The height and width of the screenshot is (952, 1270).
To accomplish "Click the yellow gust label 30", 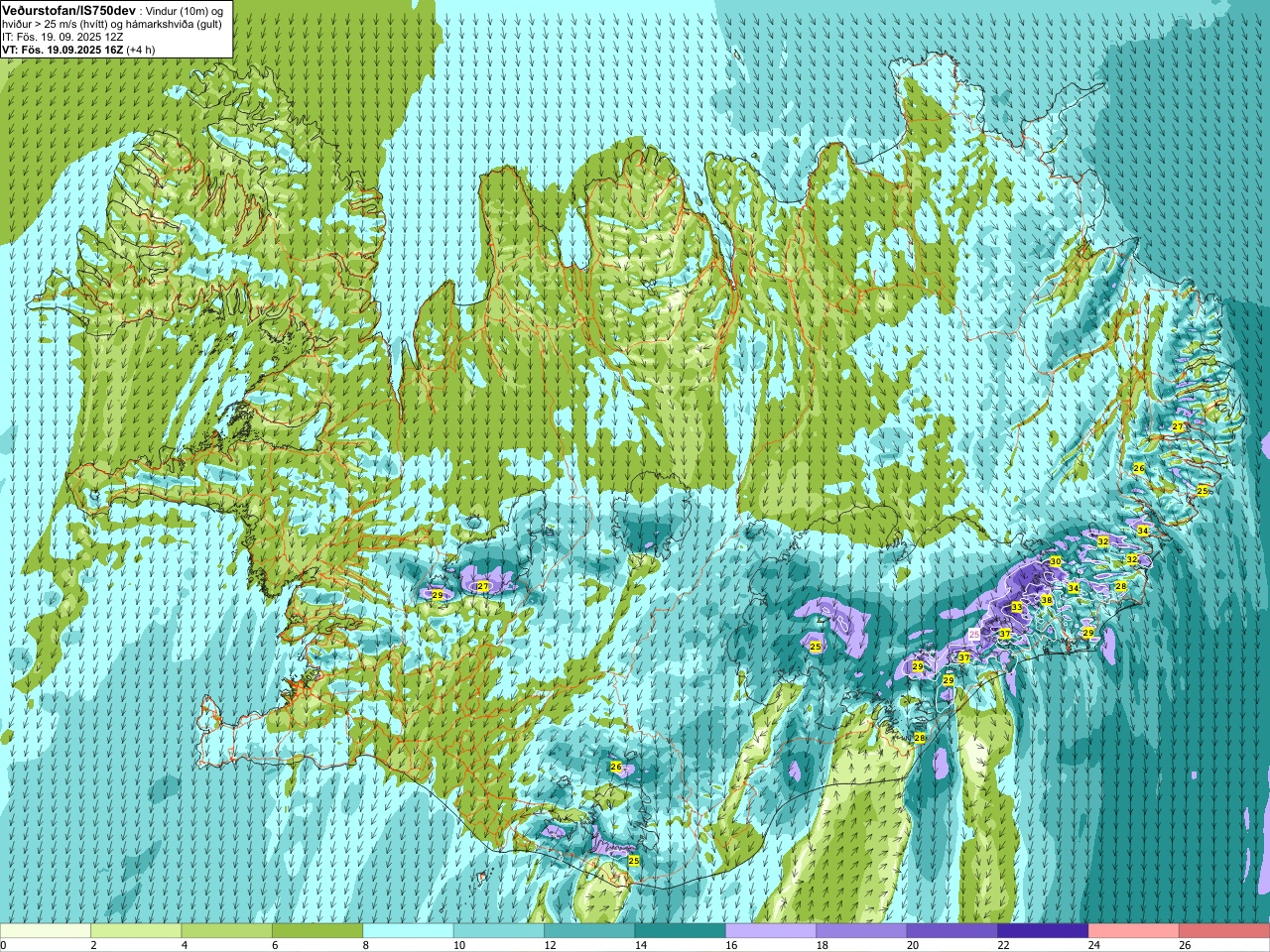I will pos(1056,561).
